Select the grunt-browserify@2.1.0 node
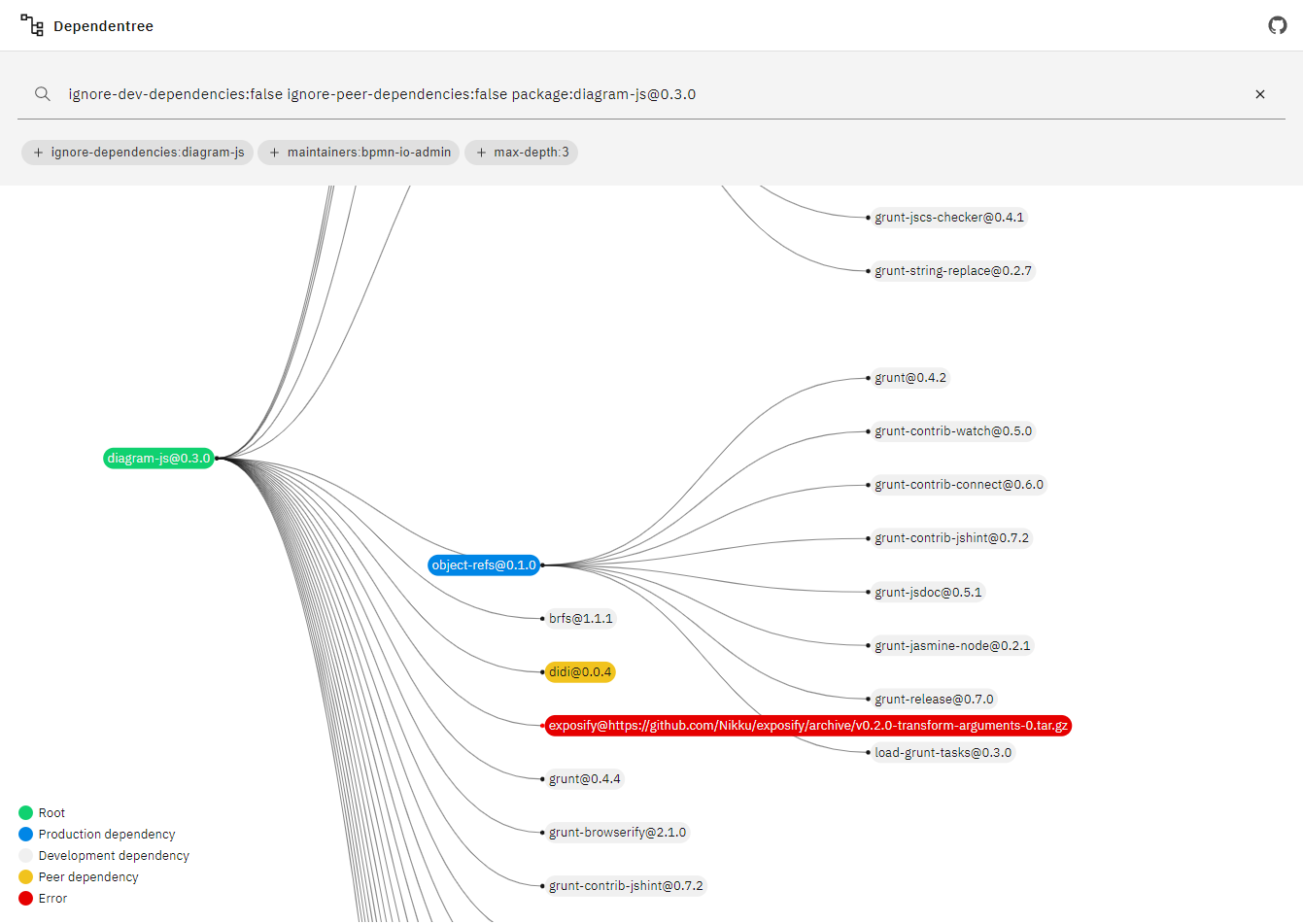 [617, 833]
